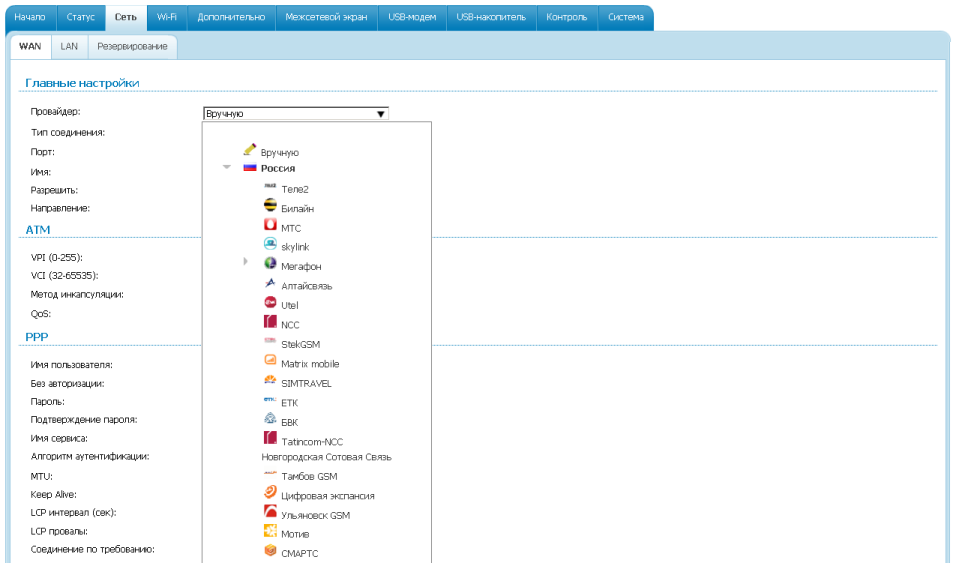
Task: Click the Мотив logo icon
Action: (x=270, y=531)
